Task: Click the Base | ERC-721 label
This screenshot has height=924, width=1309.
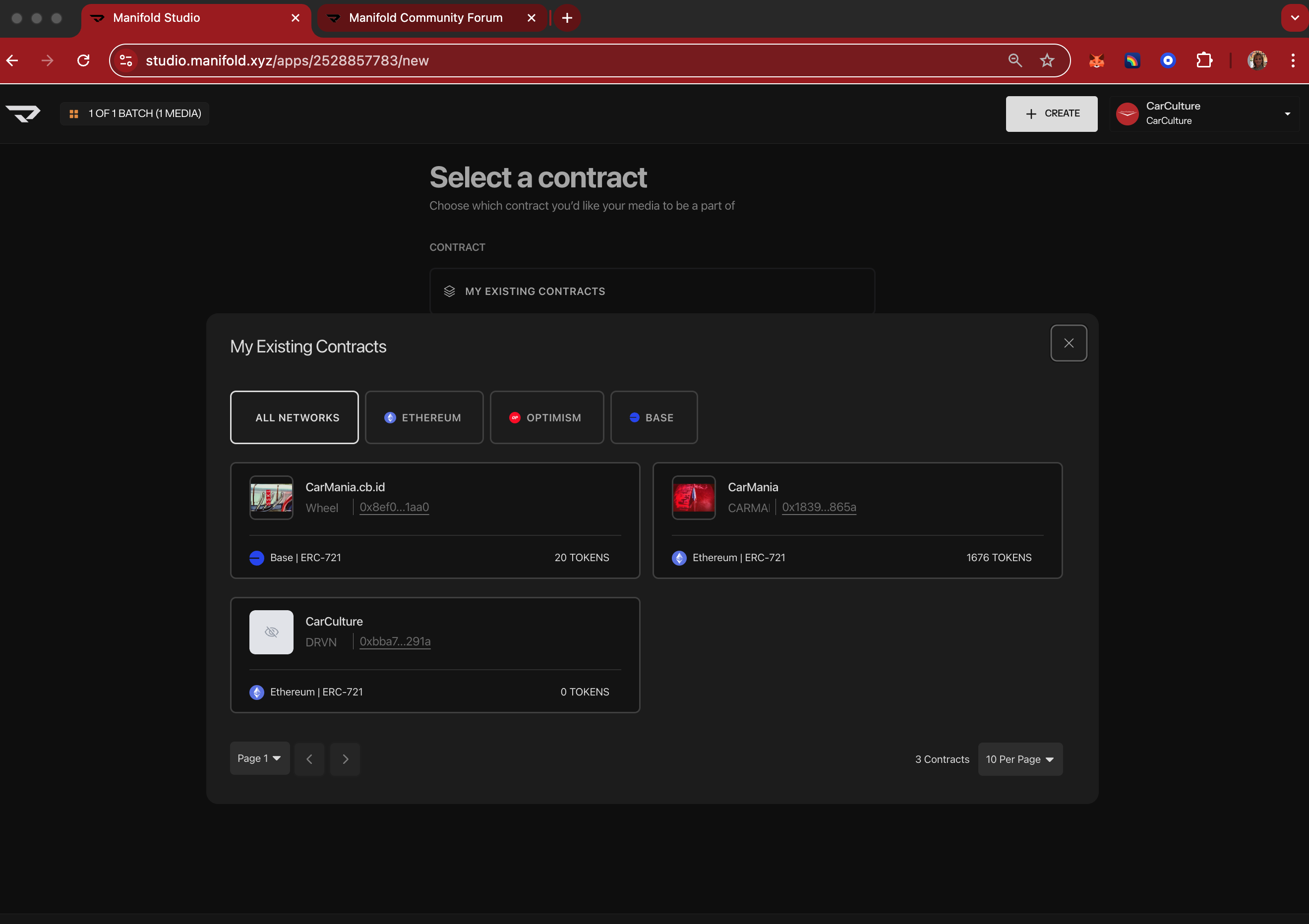Action: click(305, 558)
